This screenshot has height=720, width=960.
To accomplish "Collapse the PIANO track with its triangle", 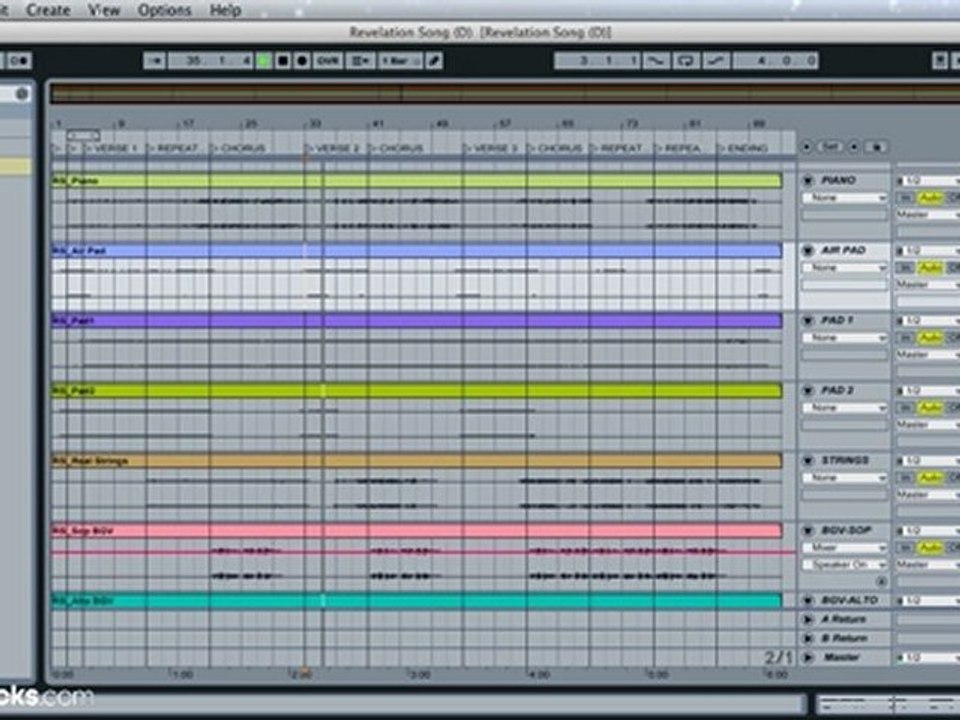I will (808, 180).
